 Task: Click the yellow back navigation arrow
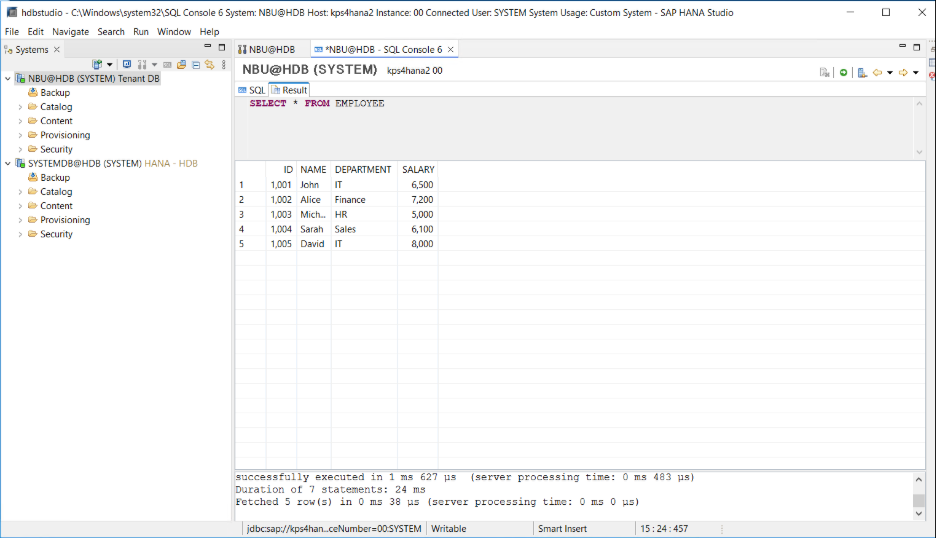point(877,72)
